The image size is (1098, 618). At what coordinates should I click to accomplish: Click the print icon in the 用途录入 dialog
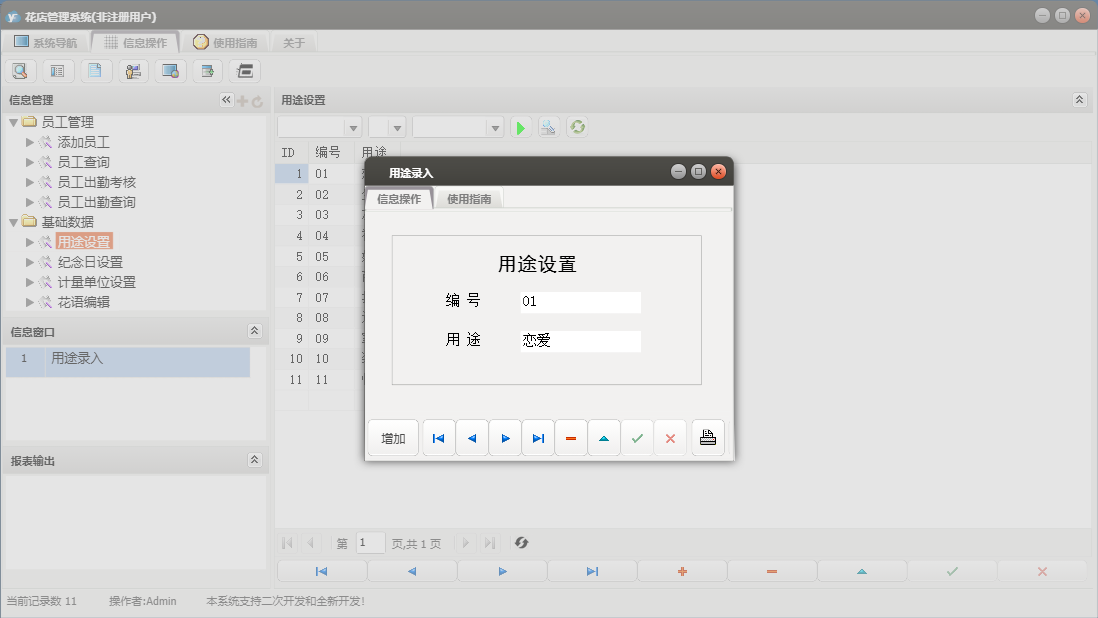point(708,438)
